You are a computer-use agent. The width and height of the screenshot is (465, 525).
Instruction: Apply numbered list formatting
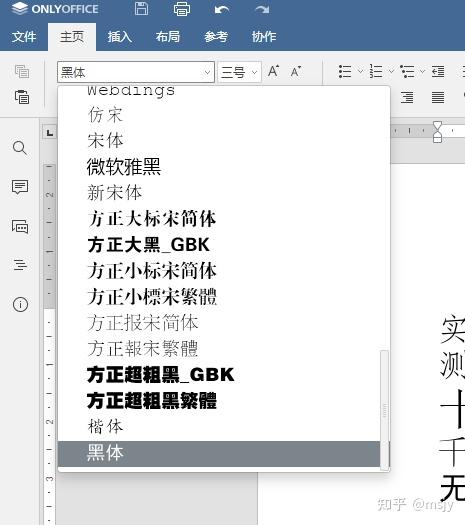tap(376, 71)
